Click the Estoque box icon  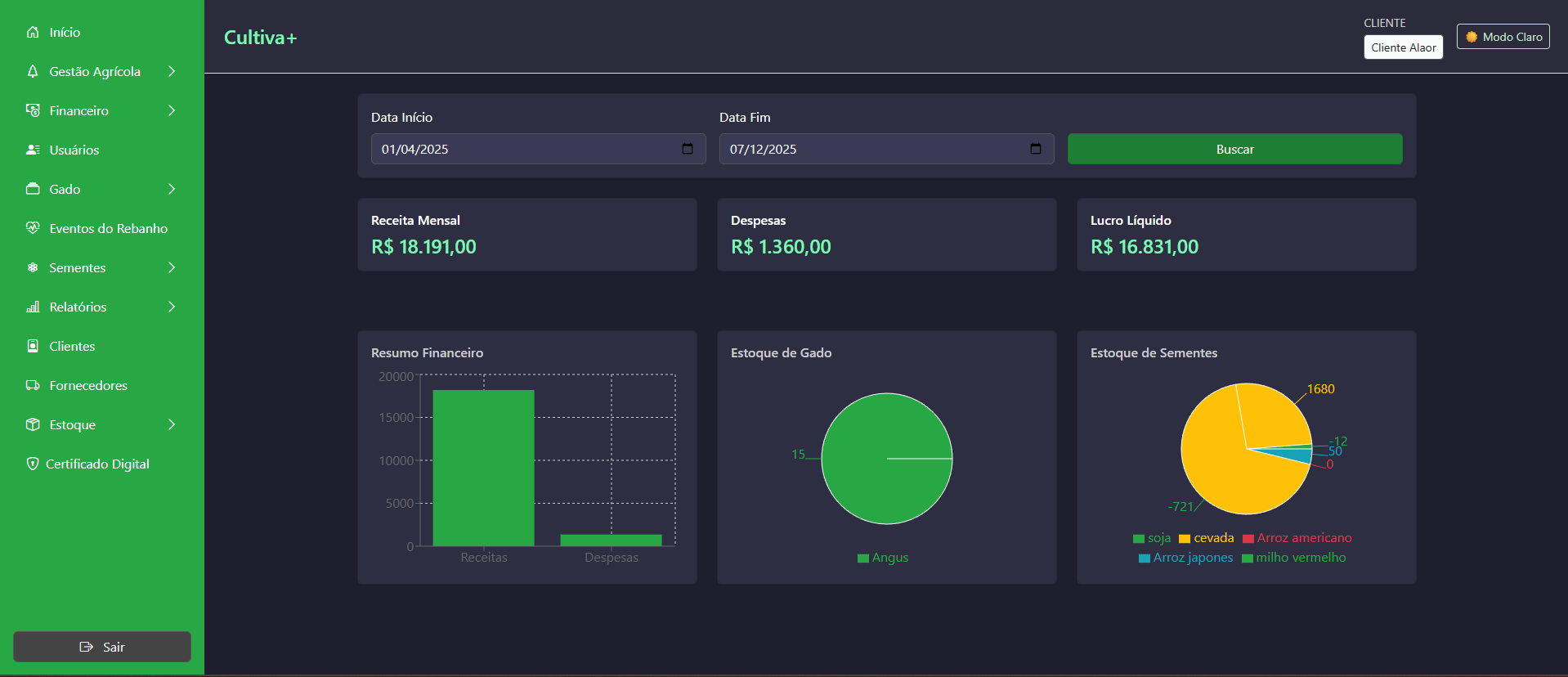coord(33,424)
